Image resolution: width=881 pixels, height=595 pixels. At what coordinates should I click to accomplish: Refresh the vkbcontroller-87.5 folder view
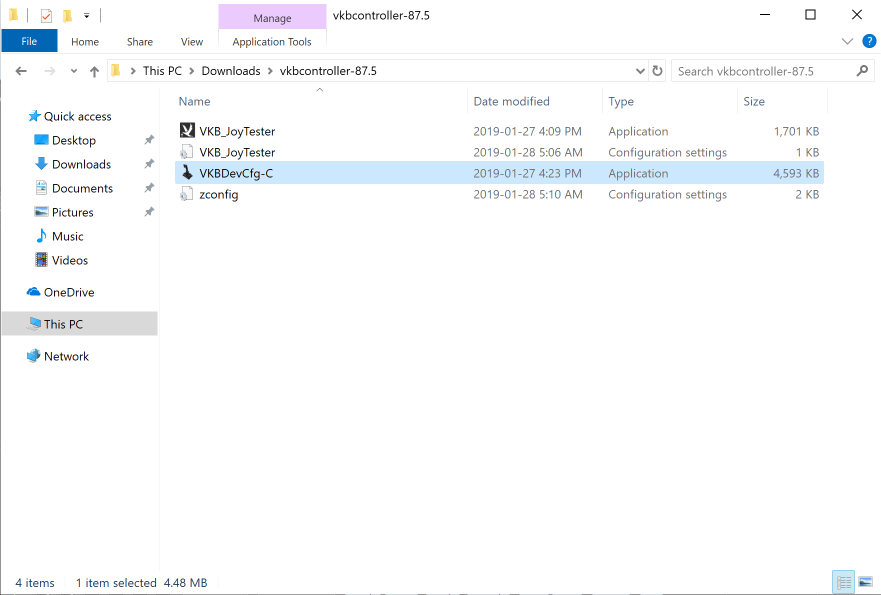[x=657, y=71]
